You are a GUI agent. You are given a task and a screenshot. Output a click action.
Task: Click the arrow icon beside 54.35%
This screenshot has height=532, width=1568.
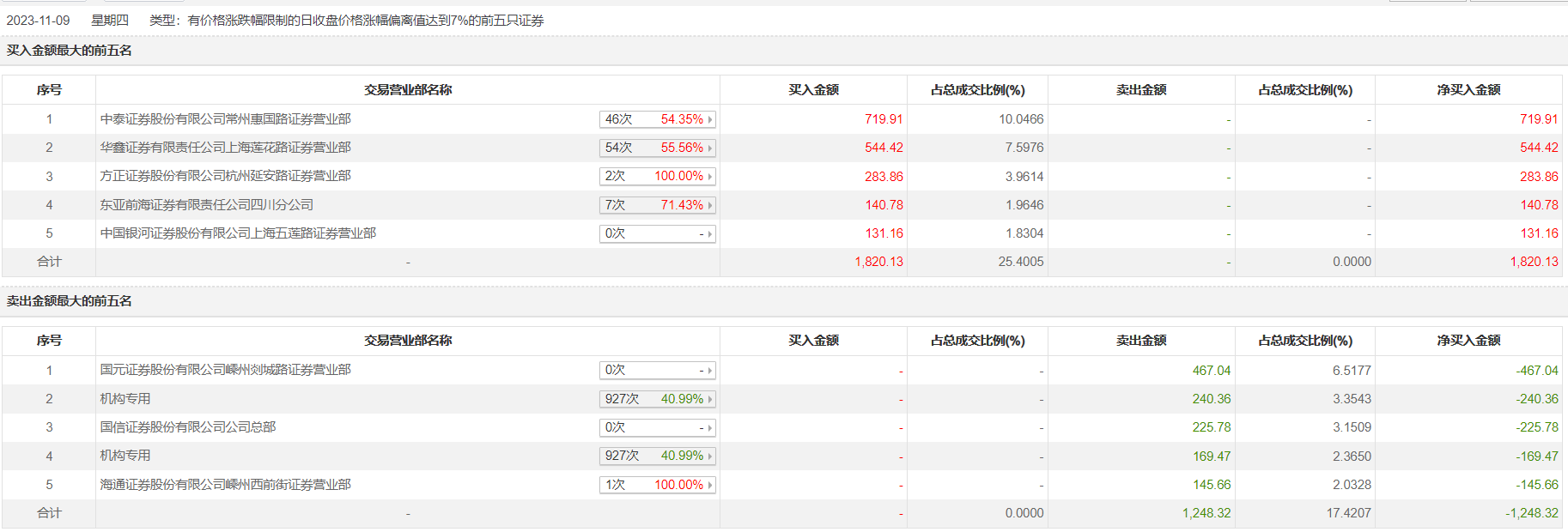(x=710, y=120)
